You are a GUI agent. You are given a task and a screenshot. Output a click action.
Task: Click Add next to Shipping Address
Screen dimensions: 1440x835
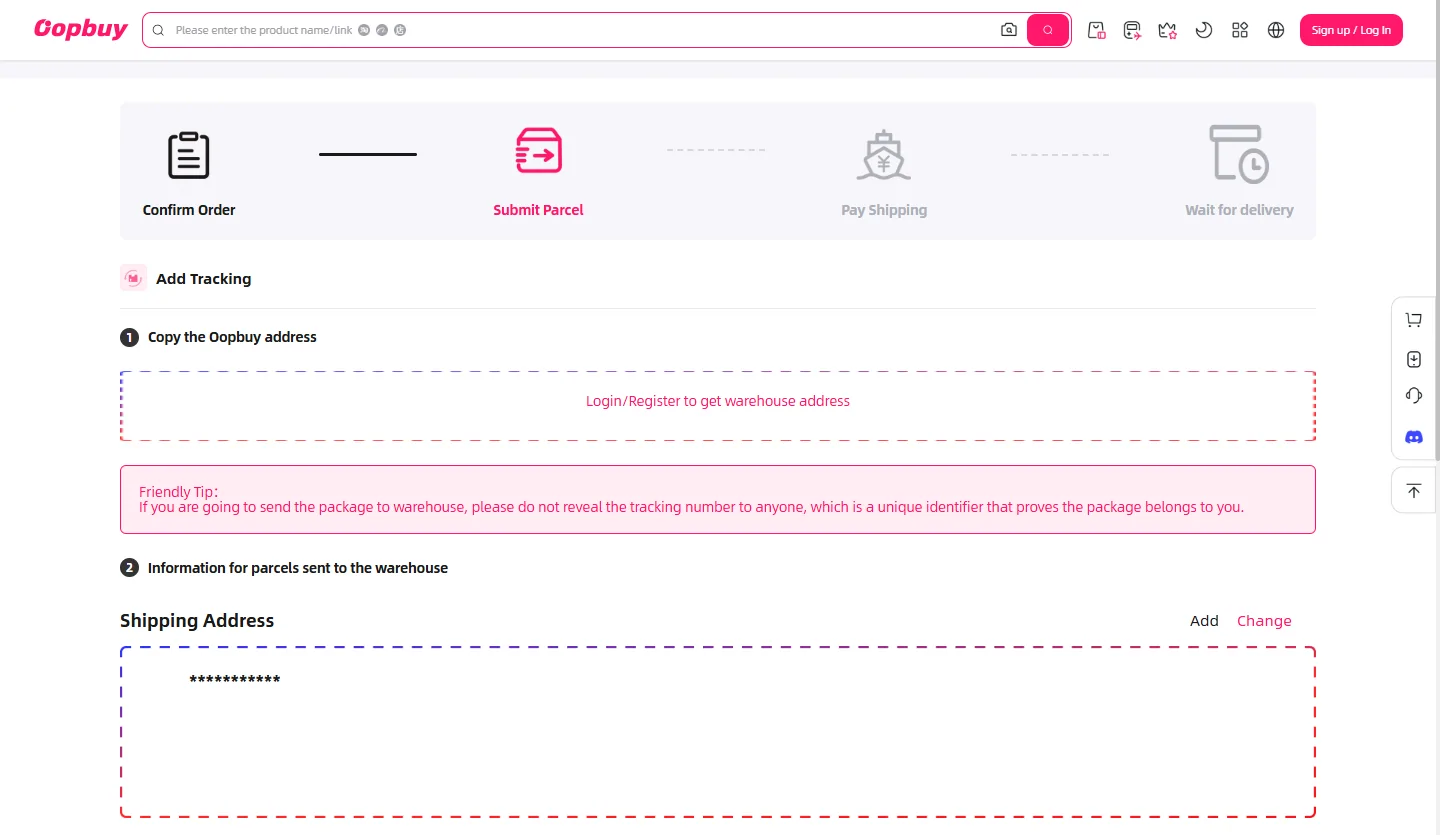[1204, 621]
